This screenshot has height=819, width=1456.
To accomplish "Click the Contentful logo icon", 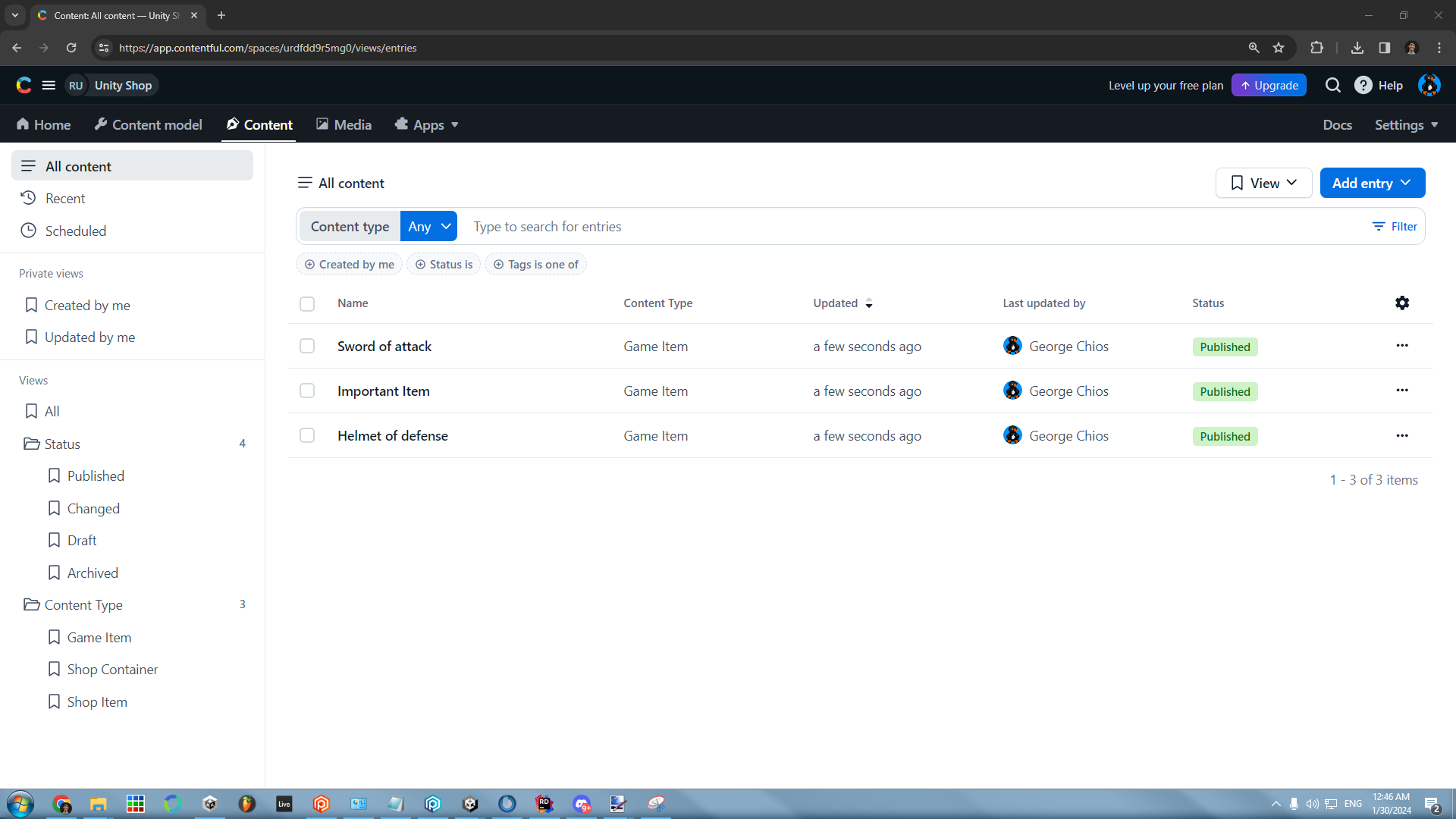I will tap(24, 85).
